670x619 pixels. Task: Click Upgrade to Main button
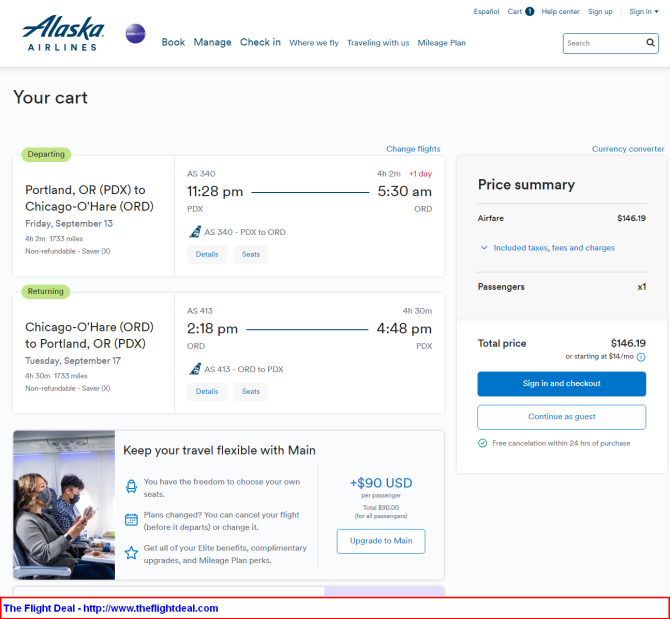pyautogui.click(x=381, y=541)
